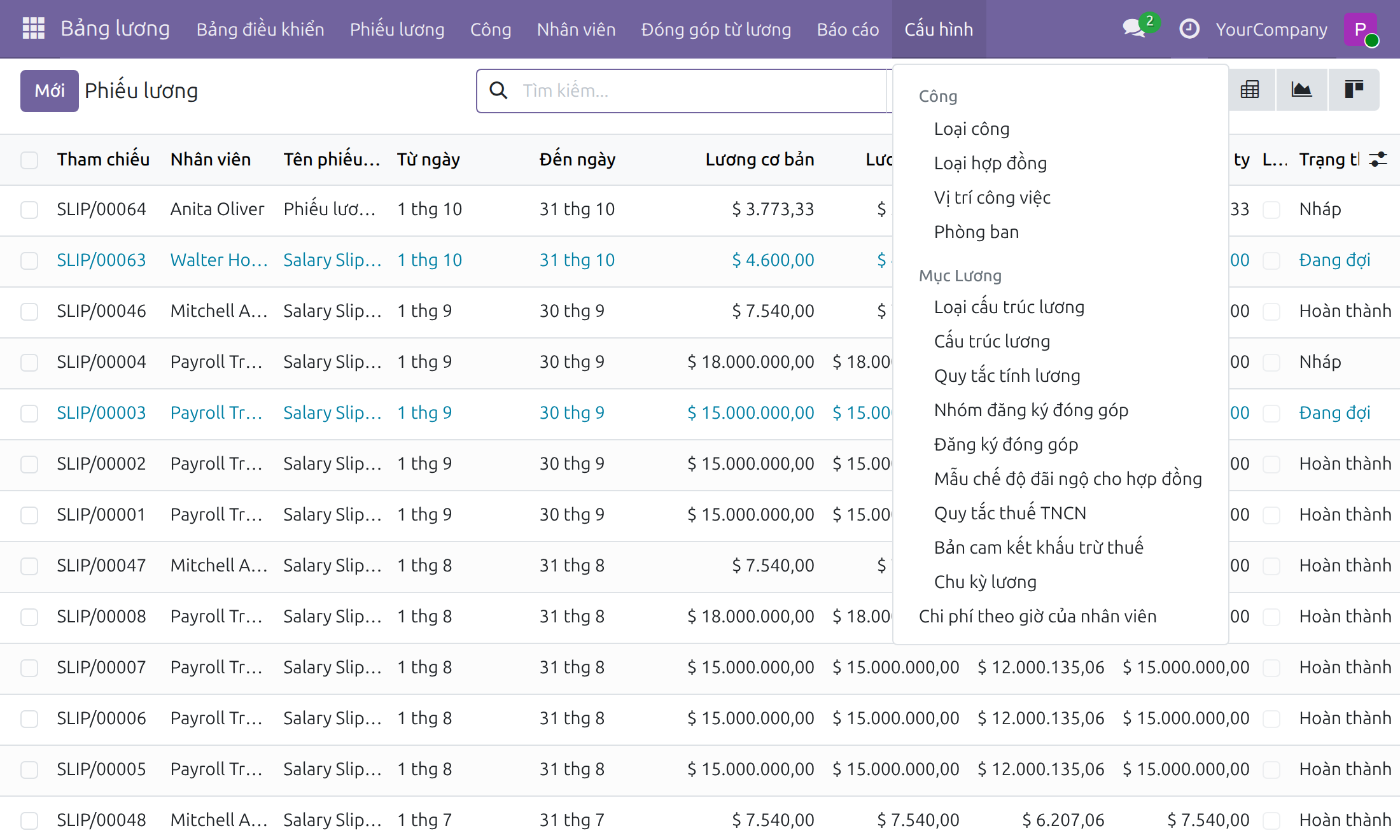Sort by Từ ngày column header
Screen dimensions: 1400x840
click(x=428, y=160)
